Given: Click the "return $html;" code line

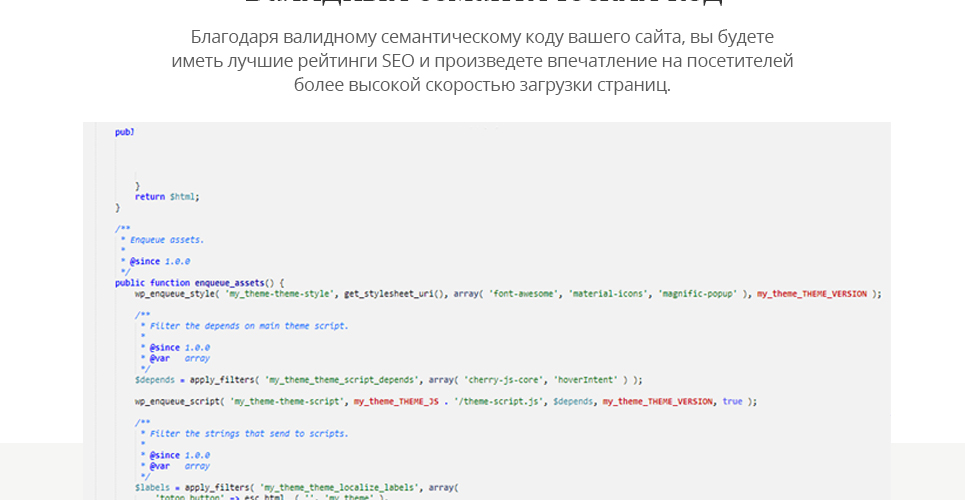Looking at the screenshot, I should click(x=167, y=196).
